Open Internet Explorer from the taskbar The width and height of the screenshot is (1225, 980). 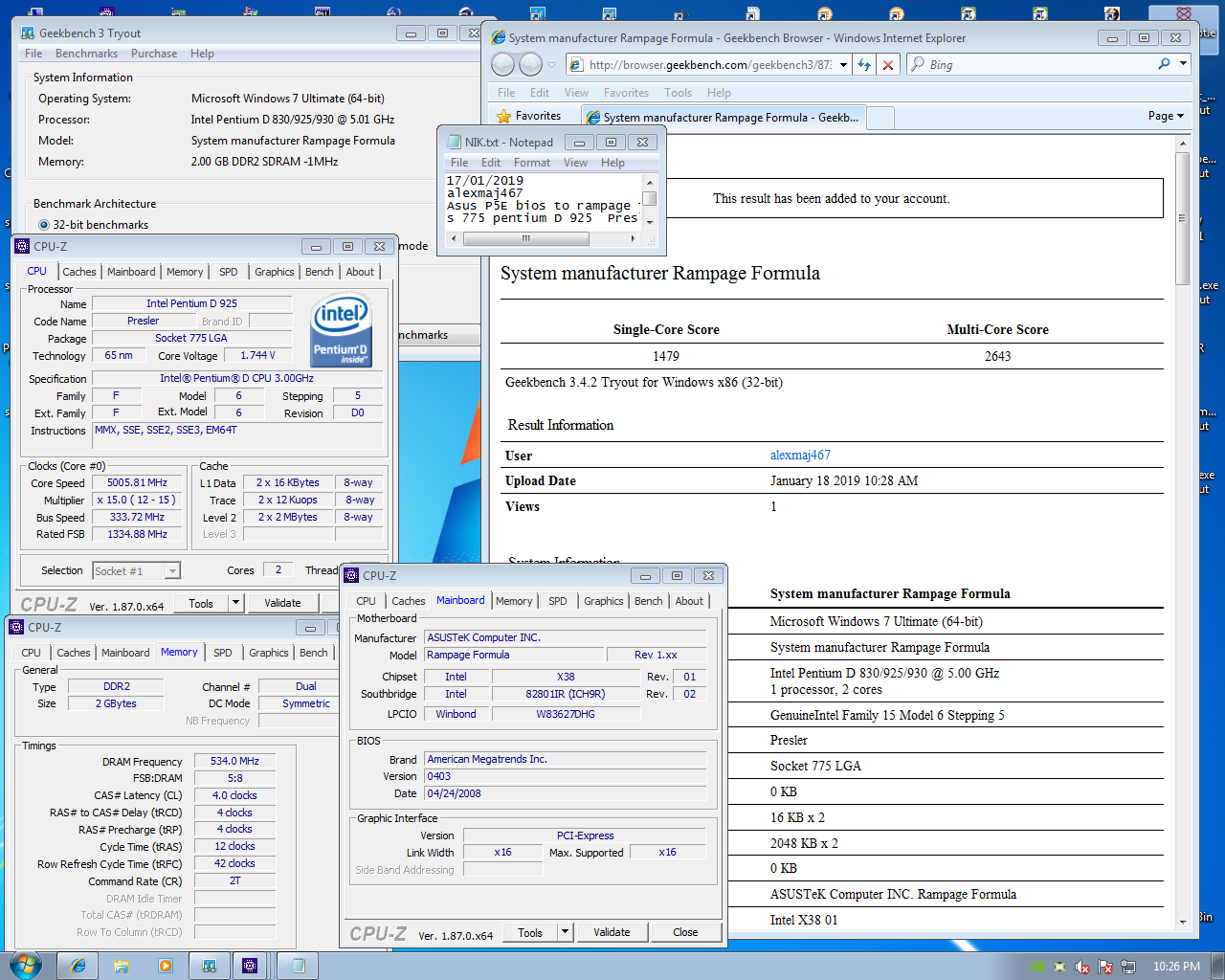tap(78, 966)
